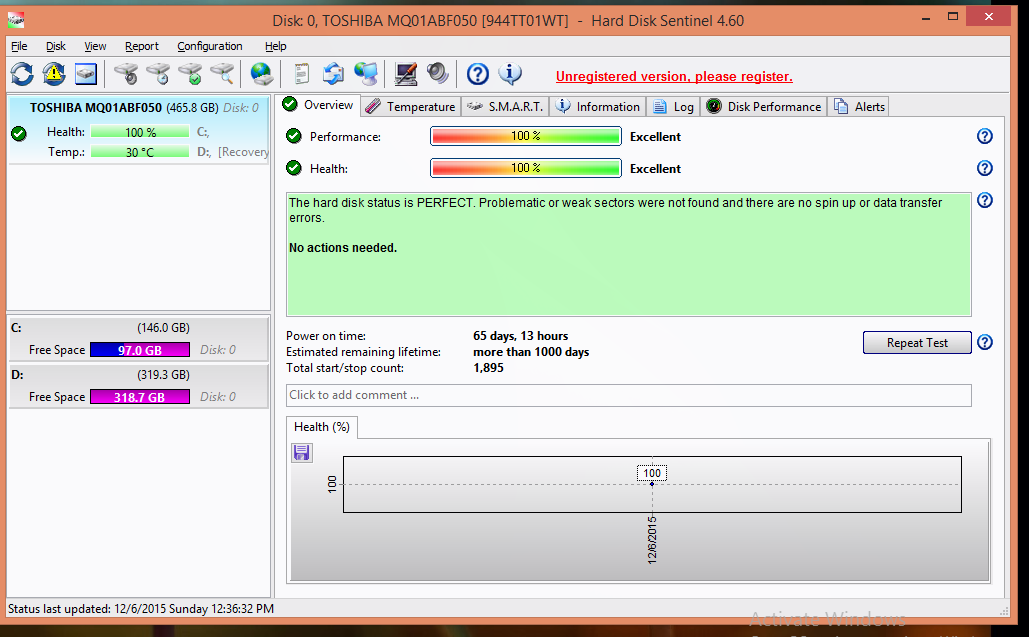Click the speaker sound toolbar icon

tap(438, 73)
